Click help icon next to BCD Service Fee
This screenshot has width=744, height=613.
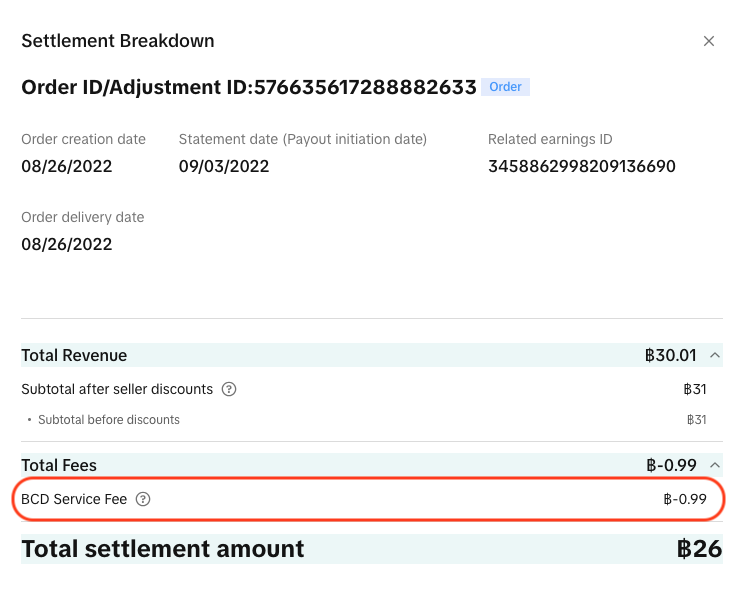[x=143, y=499]
